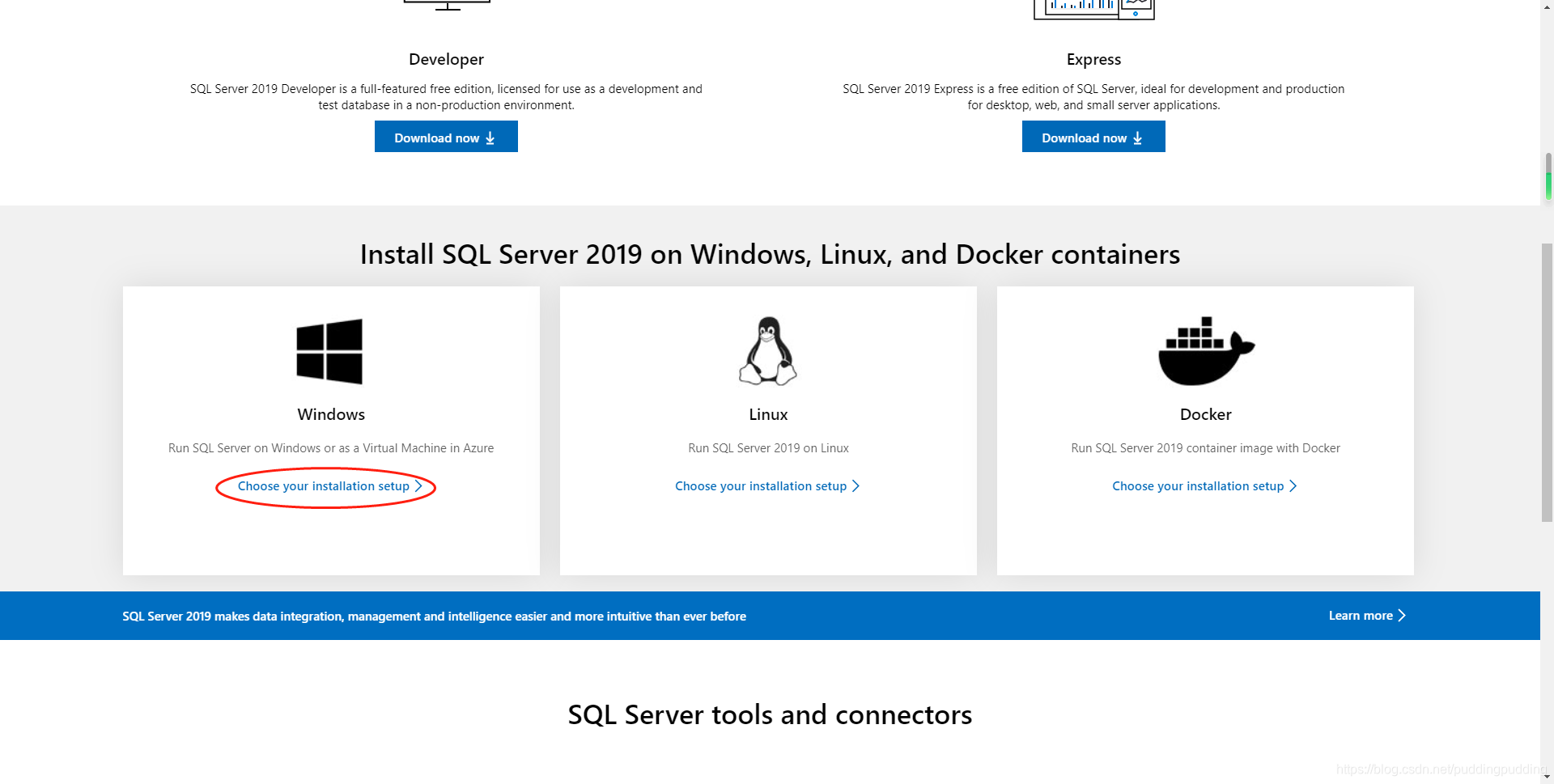Click the Docker whale icon
Image resolution: width=1554 pixels, height=784 pixels.
point(1206,351)
